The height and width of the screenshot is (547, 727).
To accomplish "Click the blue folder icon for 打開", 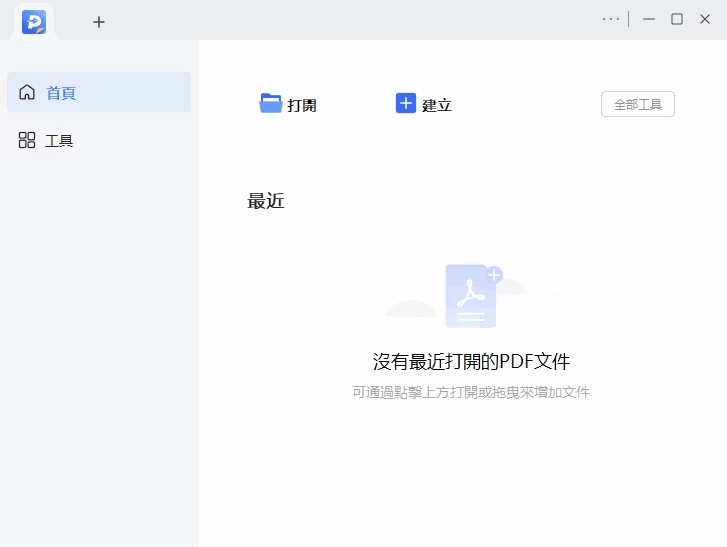I will [x=271, y=103].
